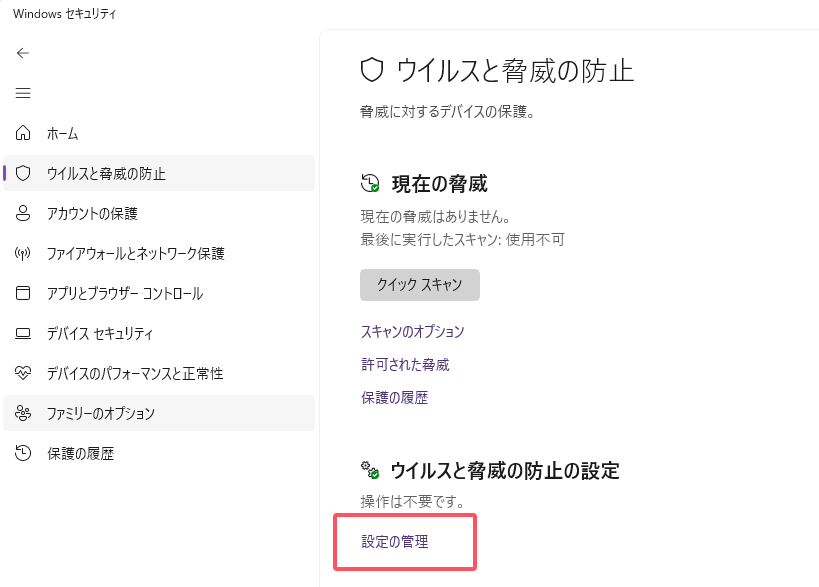Select the shield icon for virus protection
819x587 pixels.
tap(21, 173)
